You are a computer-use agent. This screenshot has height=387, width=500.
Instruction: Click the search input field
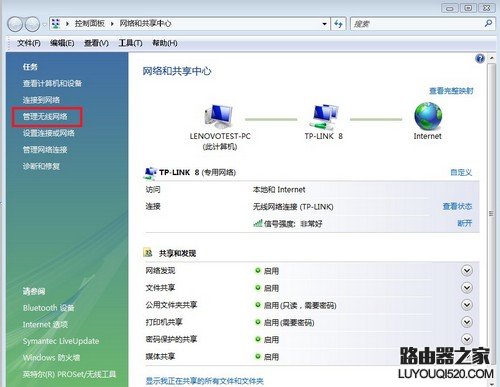[417, 24]
